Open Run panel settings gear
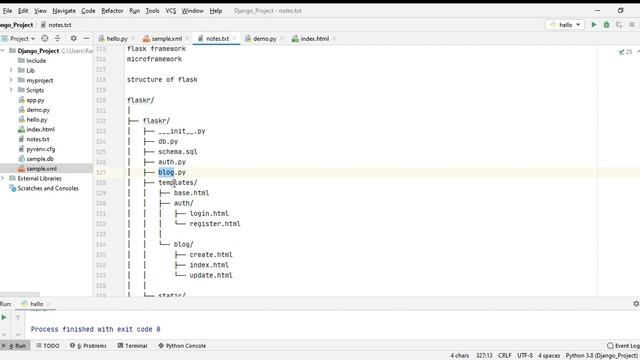The image size is (640, 360). 636,304
